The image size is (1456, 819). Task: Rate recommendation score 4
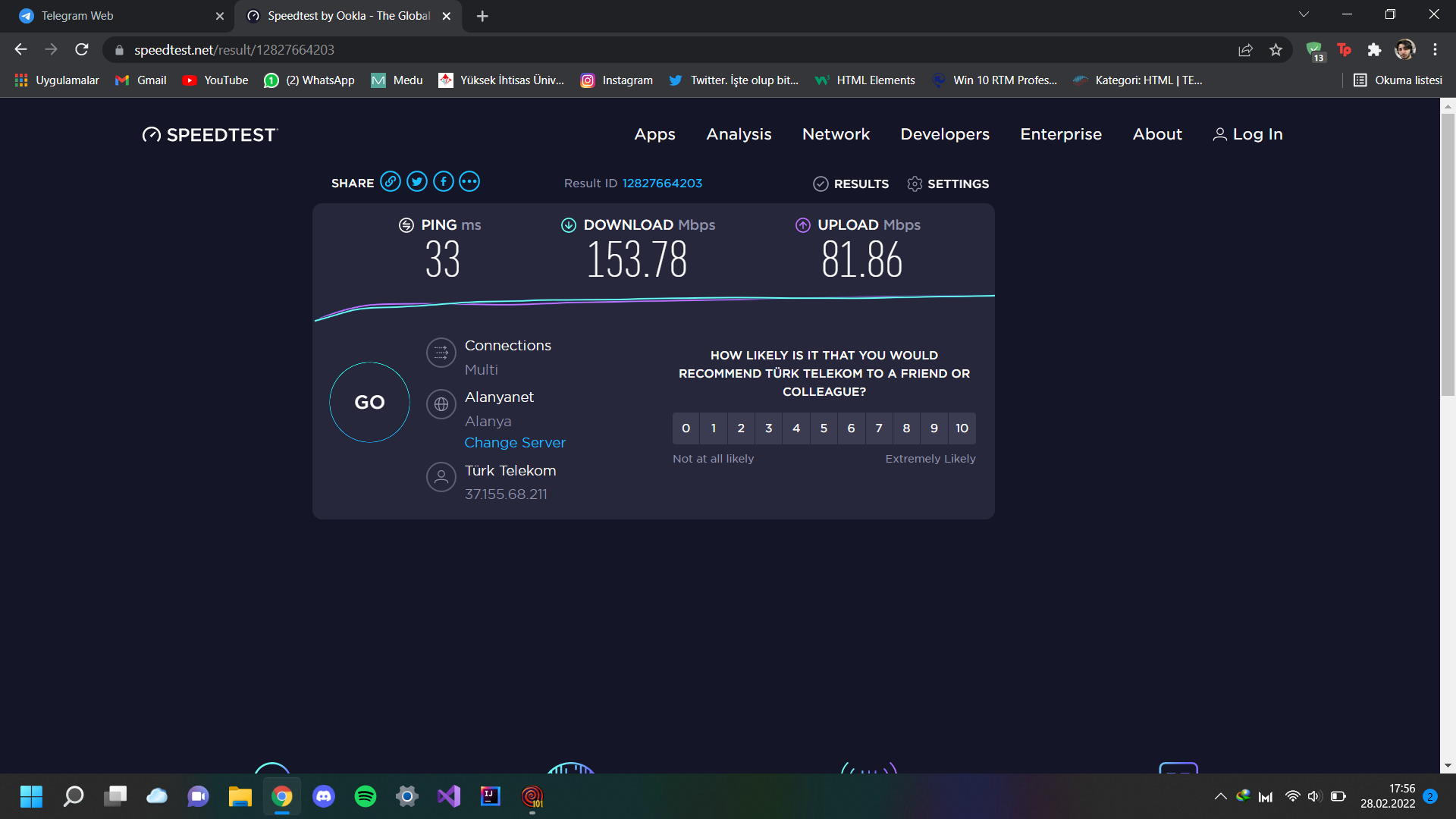(x=796, y=428)
